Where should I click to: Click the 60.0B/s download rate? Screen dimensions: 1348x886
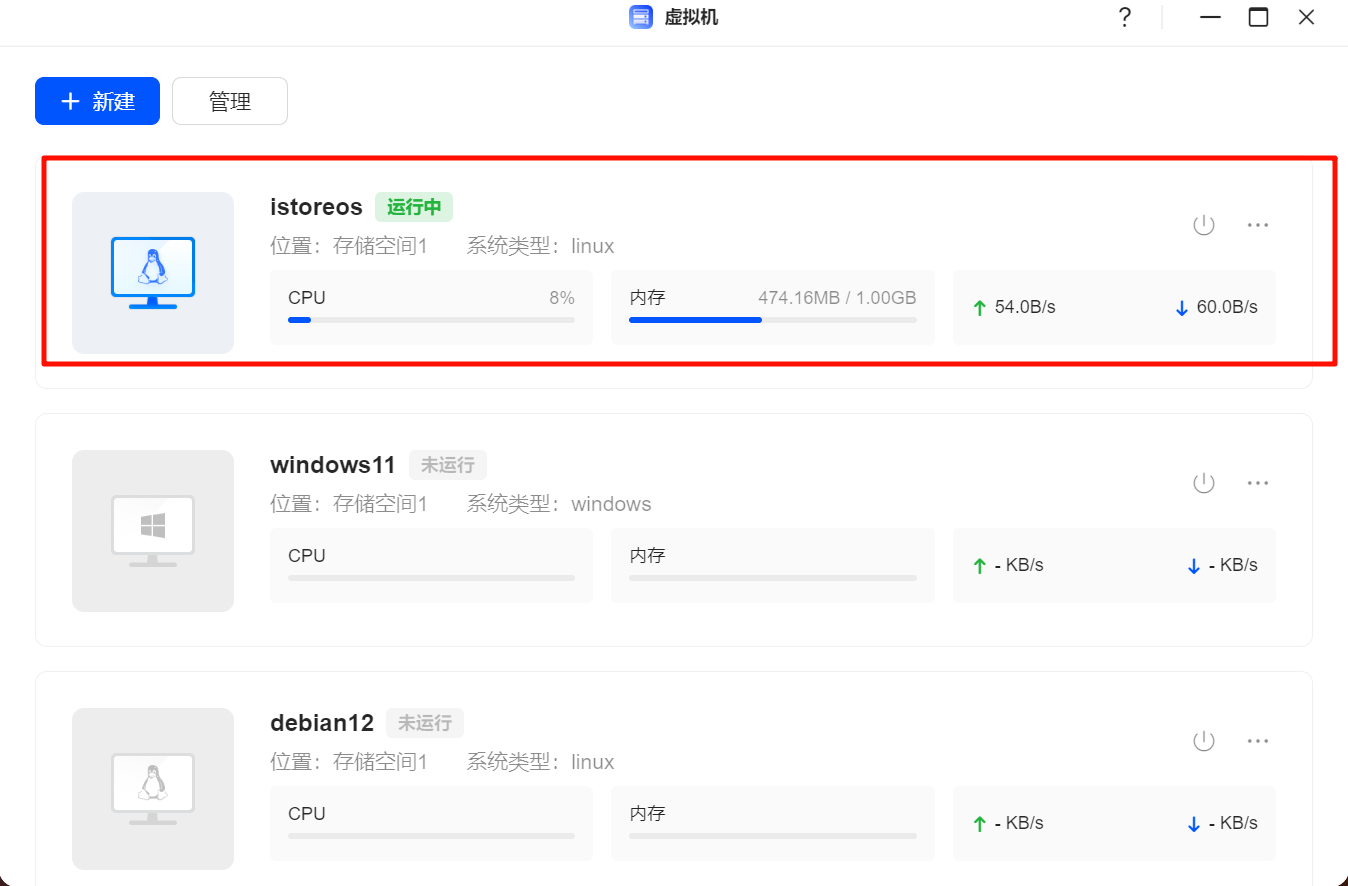pos(1227,307)
